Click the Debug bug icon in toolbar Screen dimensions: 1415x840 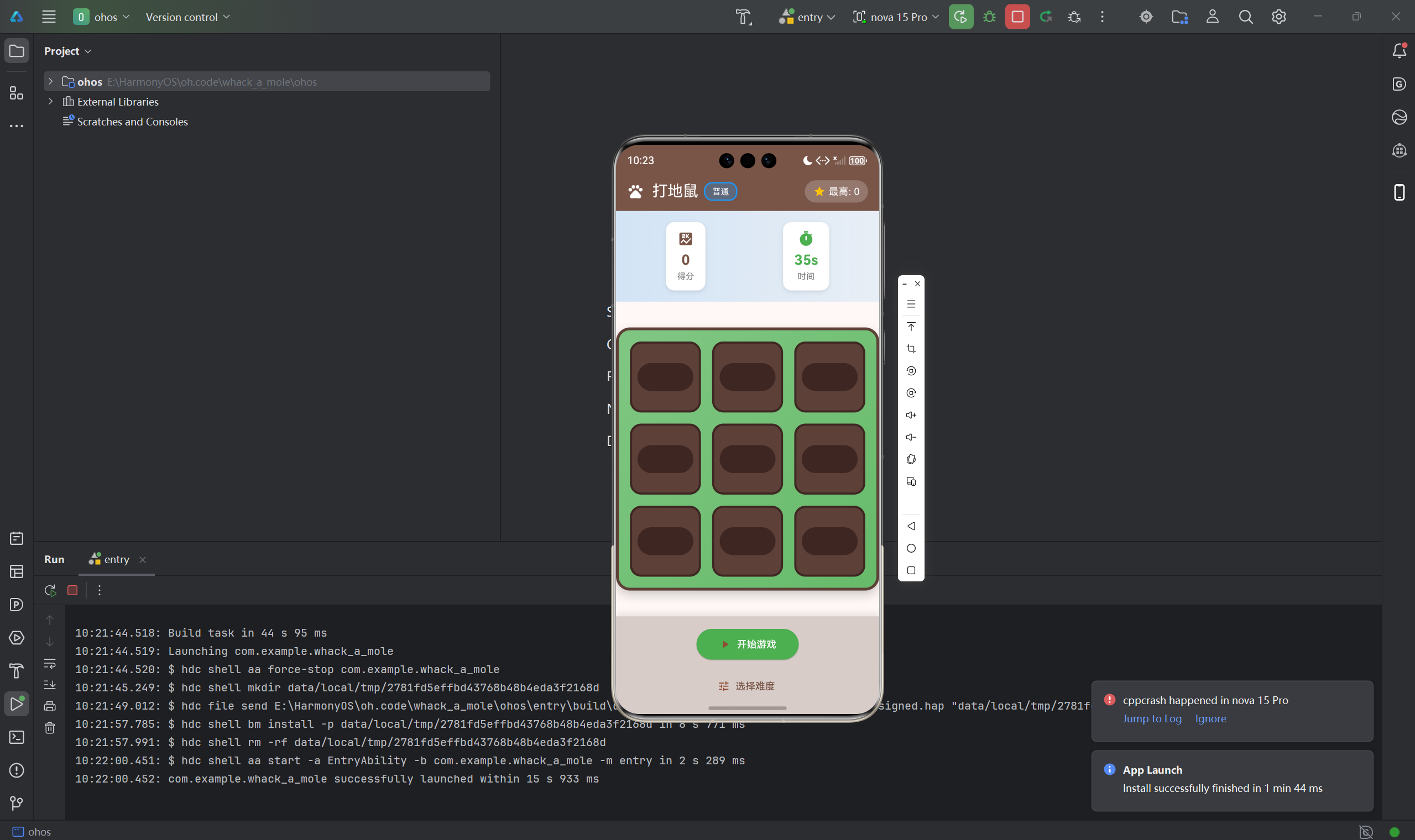tap(989, 17)
